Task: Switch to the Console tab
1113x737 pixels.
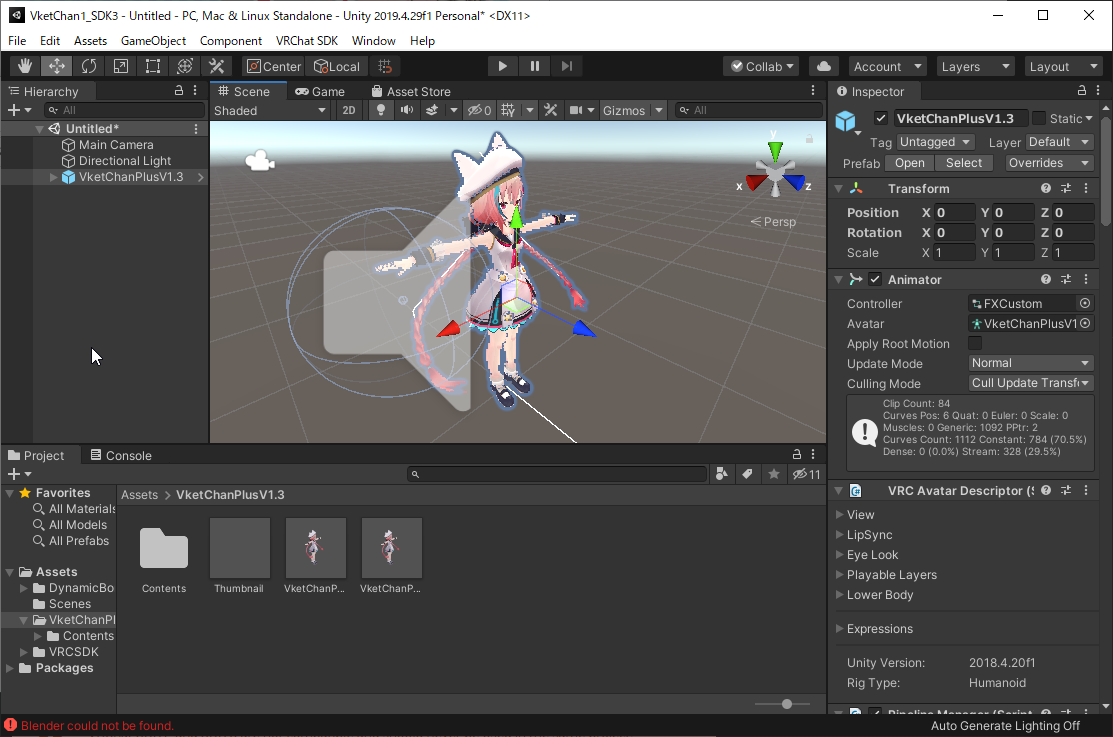Action: coord(121,455)
